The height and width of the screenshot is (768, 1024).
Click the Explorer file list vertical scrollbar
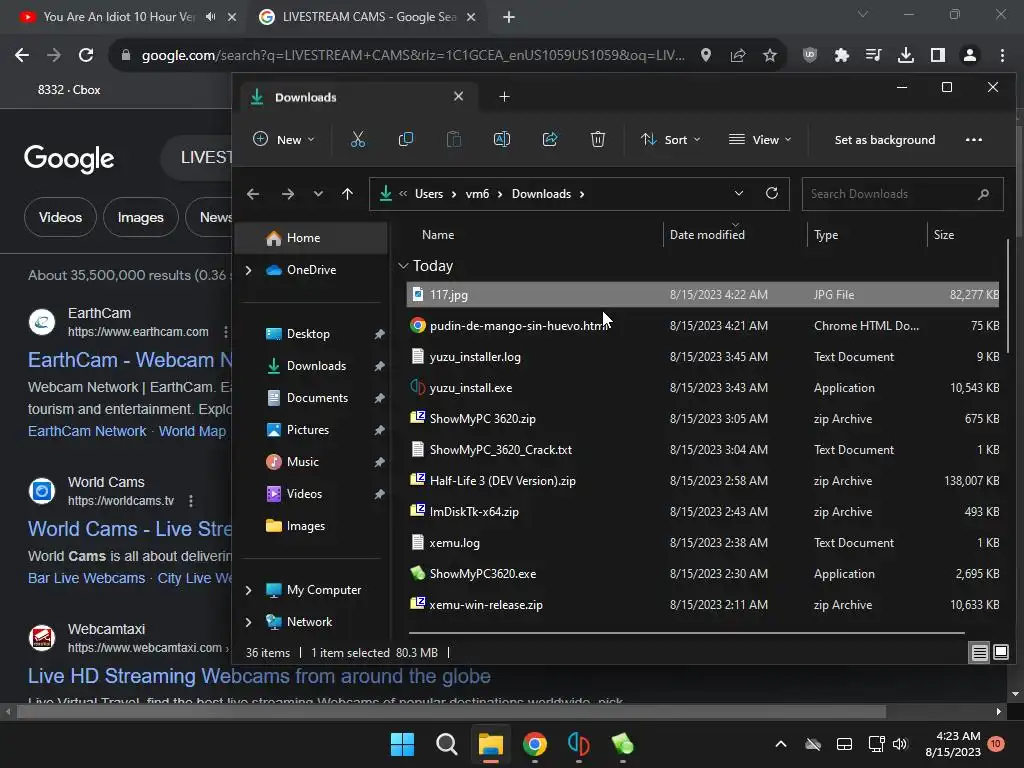1008,297
